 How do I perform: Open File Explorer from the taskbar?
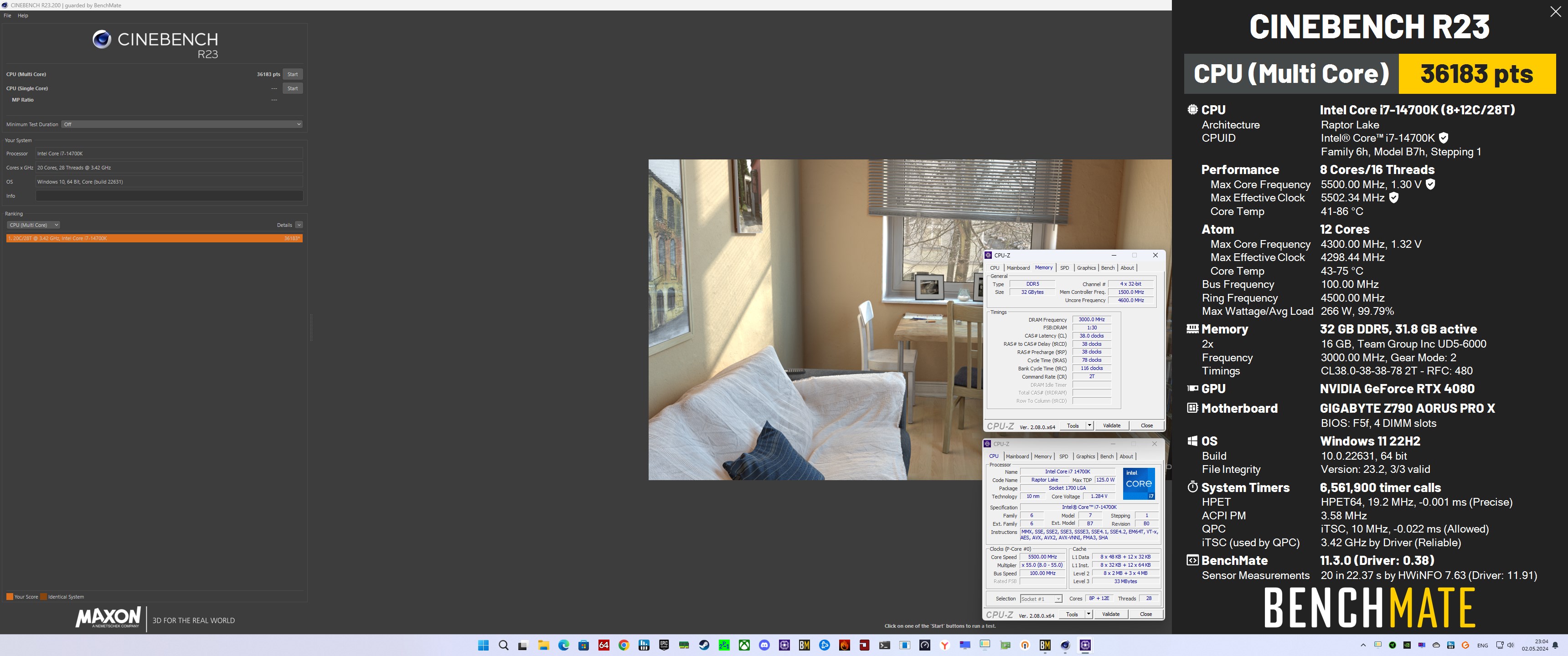[x=544, y=645]
